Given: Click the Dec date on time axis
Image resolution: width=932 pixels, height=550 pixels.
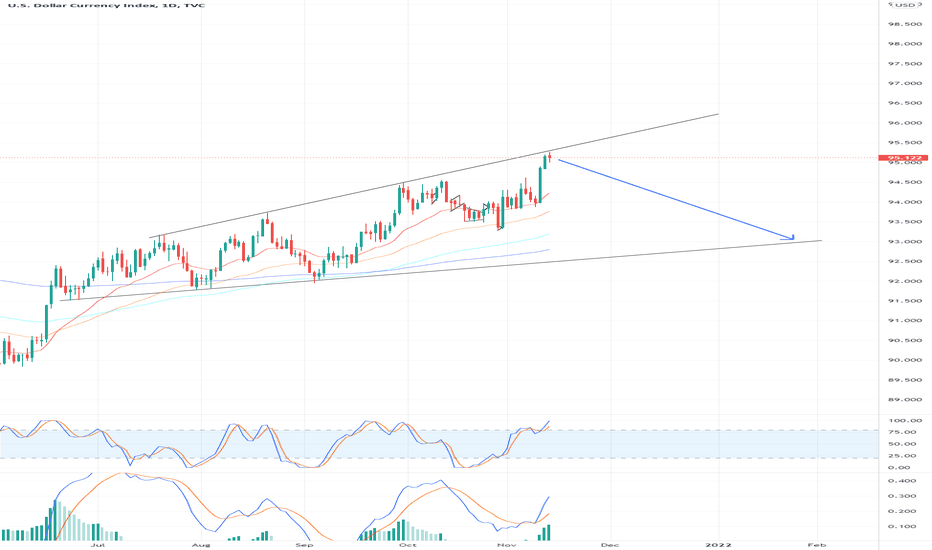Looking at the screenshot, I should point(610,545).
